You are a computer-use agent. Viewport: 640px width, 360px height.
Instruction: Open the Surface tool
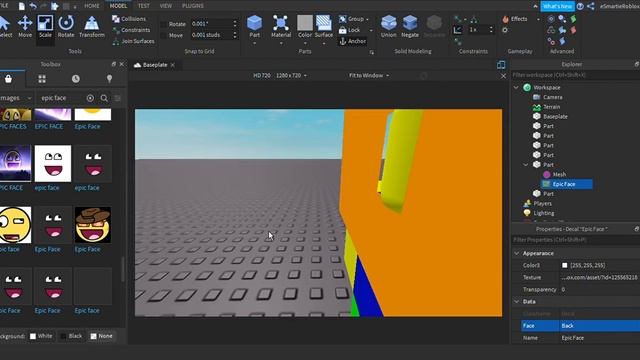[x=324, y=27]
